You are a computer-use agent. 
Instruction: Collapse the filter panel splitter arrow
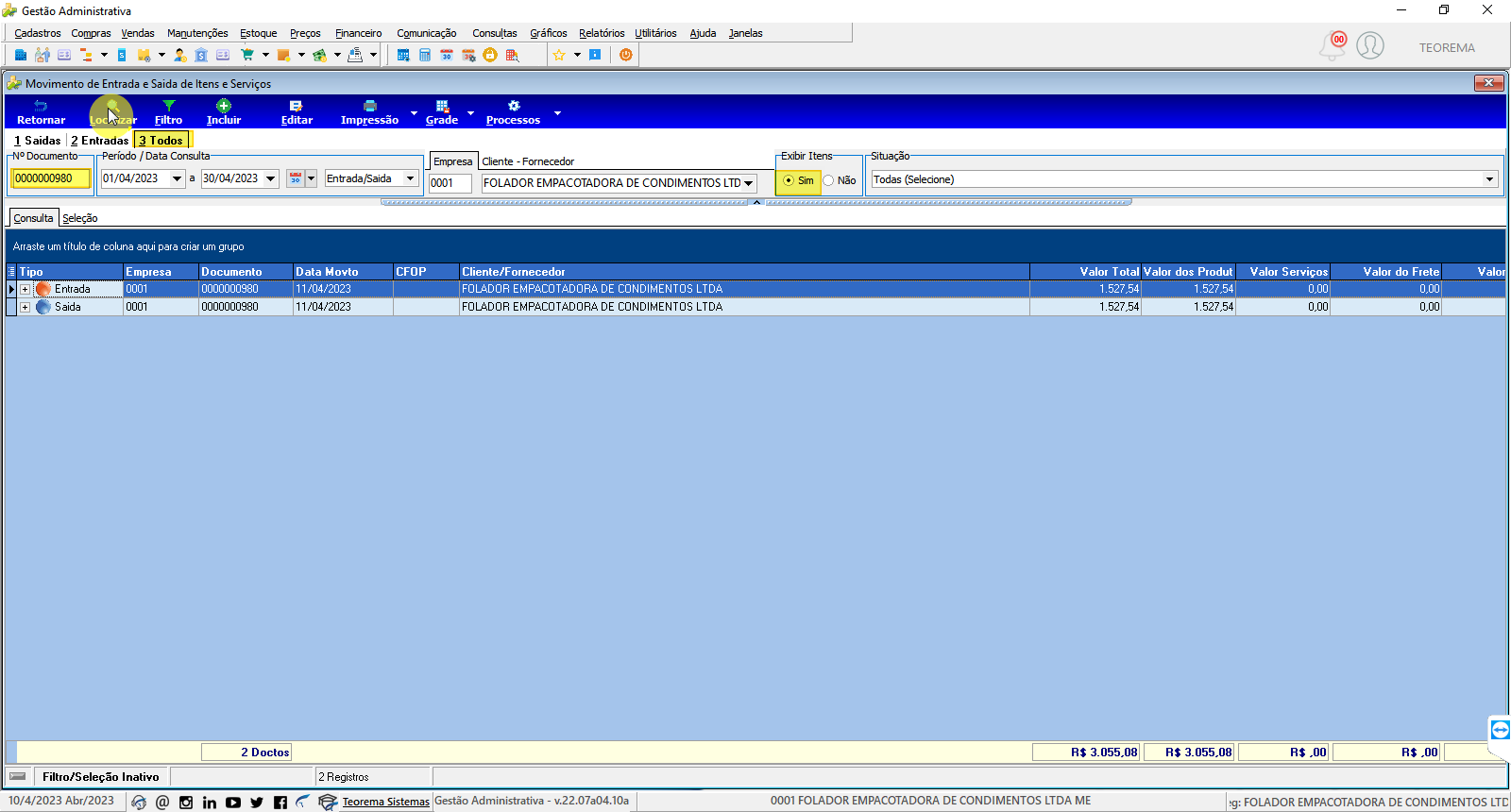coord(756,202)
